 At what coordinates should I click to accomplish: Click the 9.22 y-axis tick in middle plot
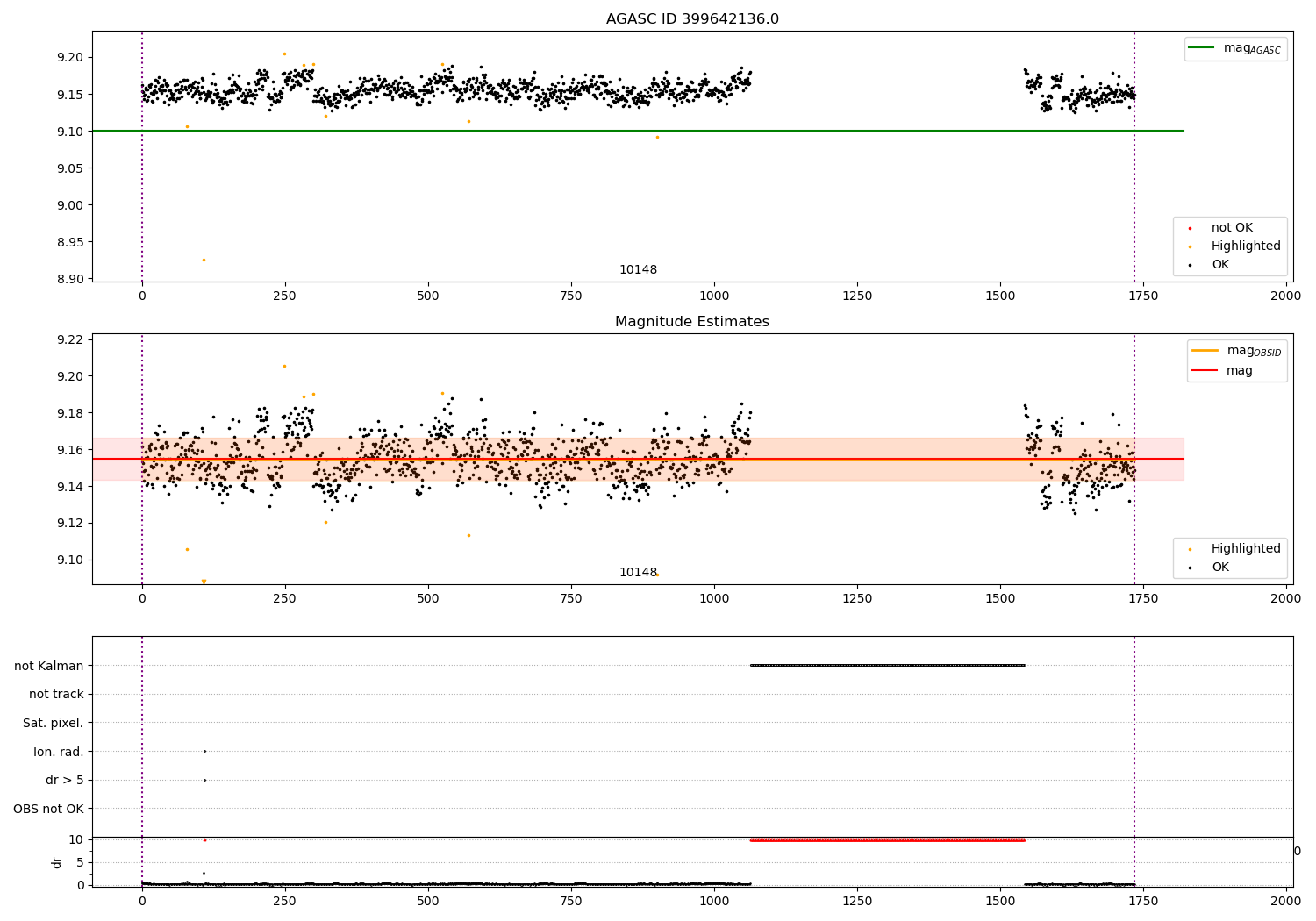(x=69, y=339)
